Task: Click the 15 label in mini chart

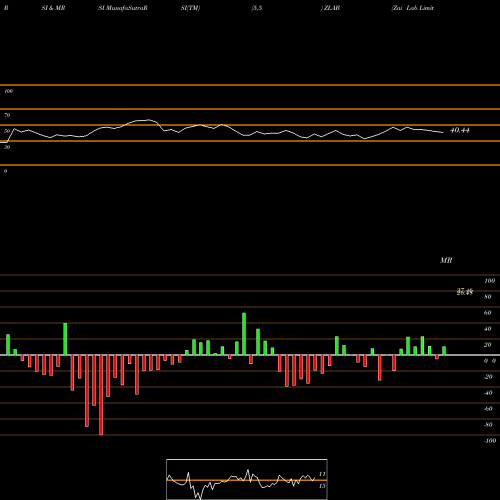Action: [322, 486]
